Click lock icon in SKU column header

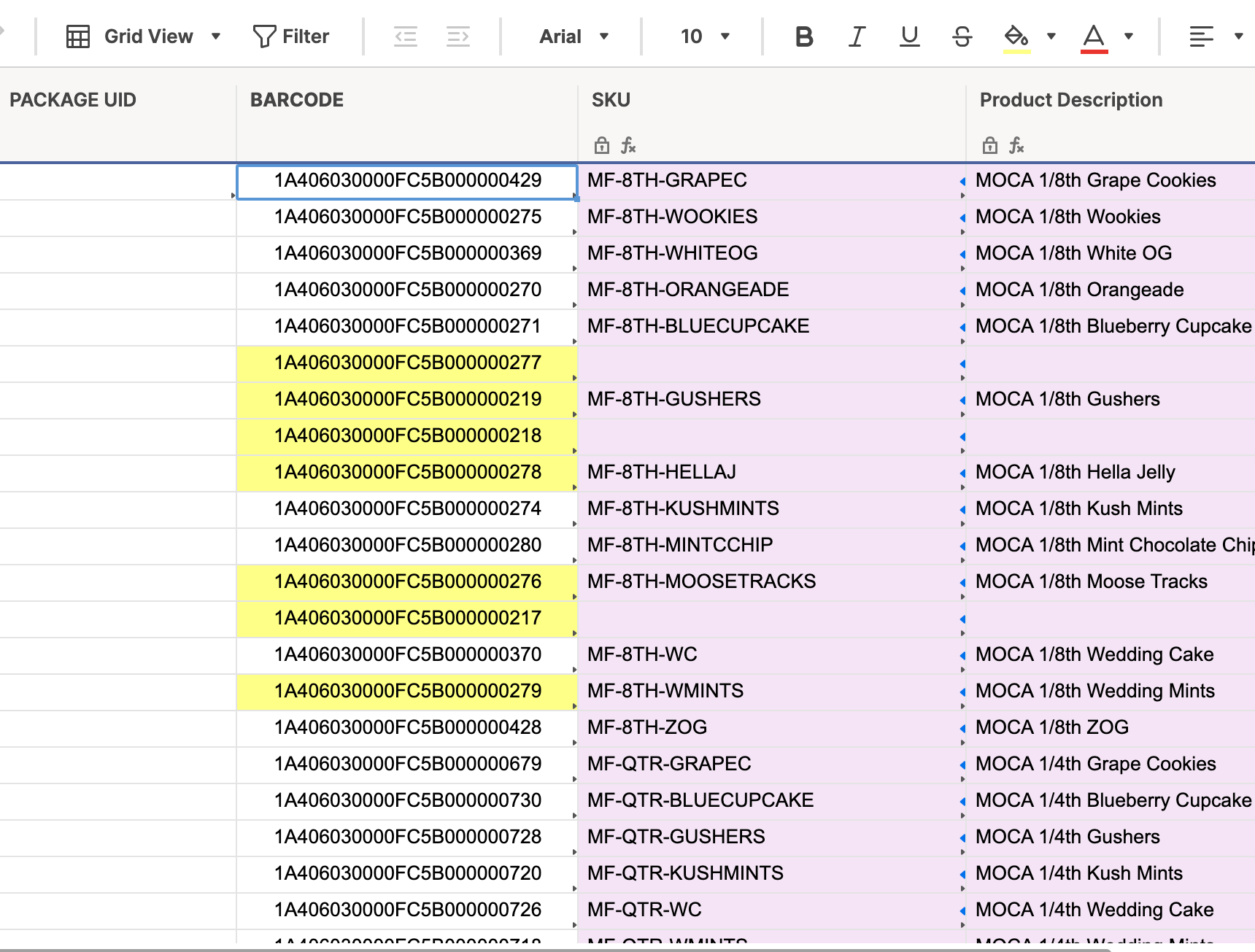(601, 145)
